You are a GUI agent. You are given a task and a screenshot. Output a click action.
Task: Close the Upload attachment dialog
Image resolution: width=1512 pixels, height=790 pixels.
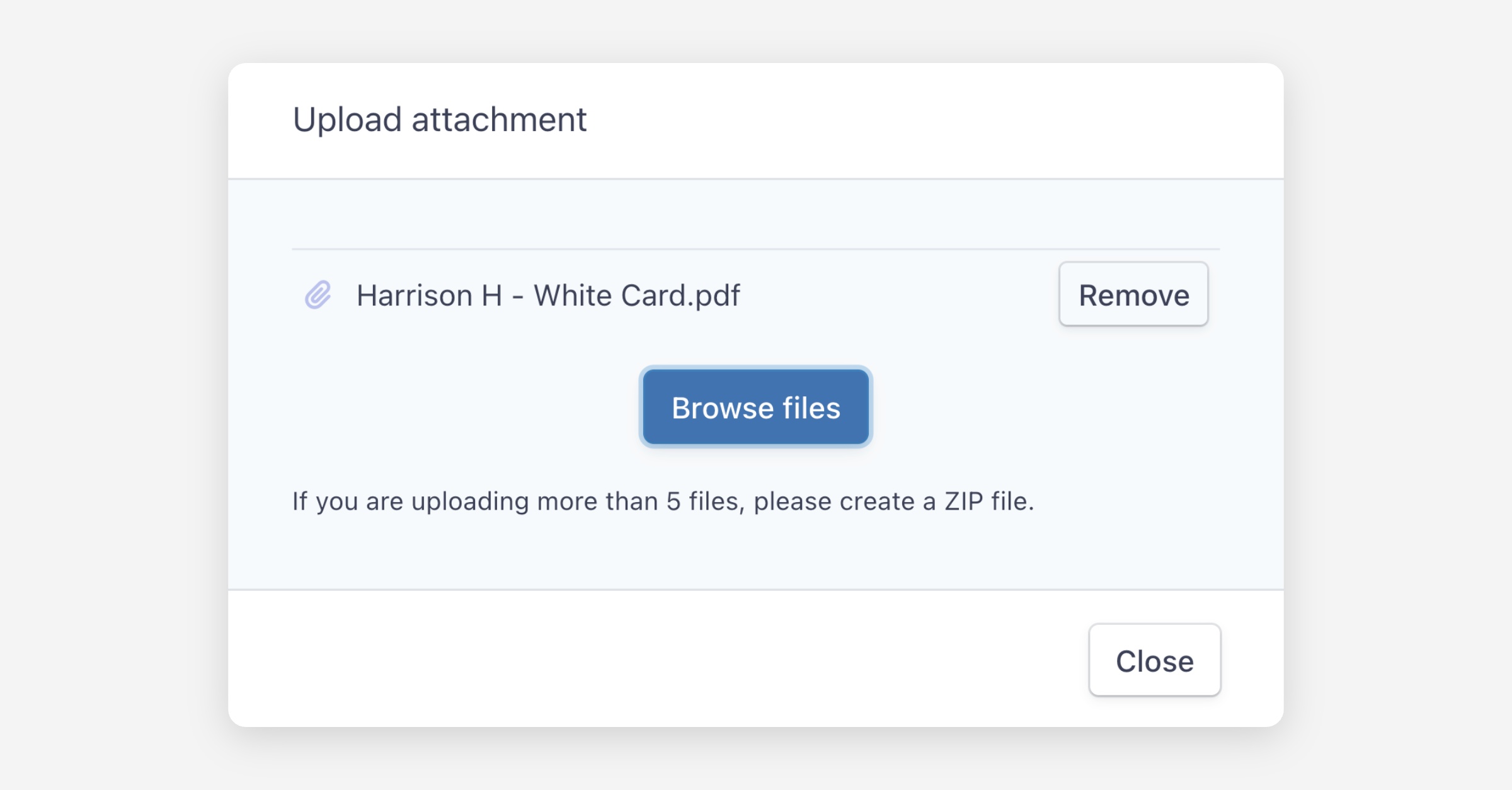click(1154, 660)
